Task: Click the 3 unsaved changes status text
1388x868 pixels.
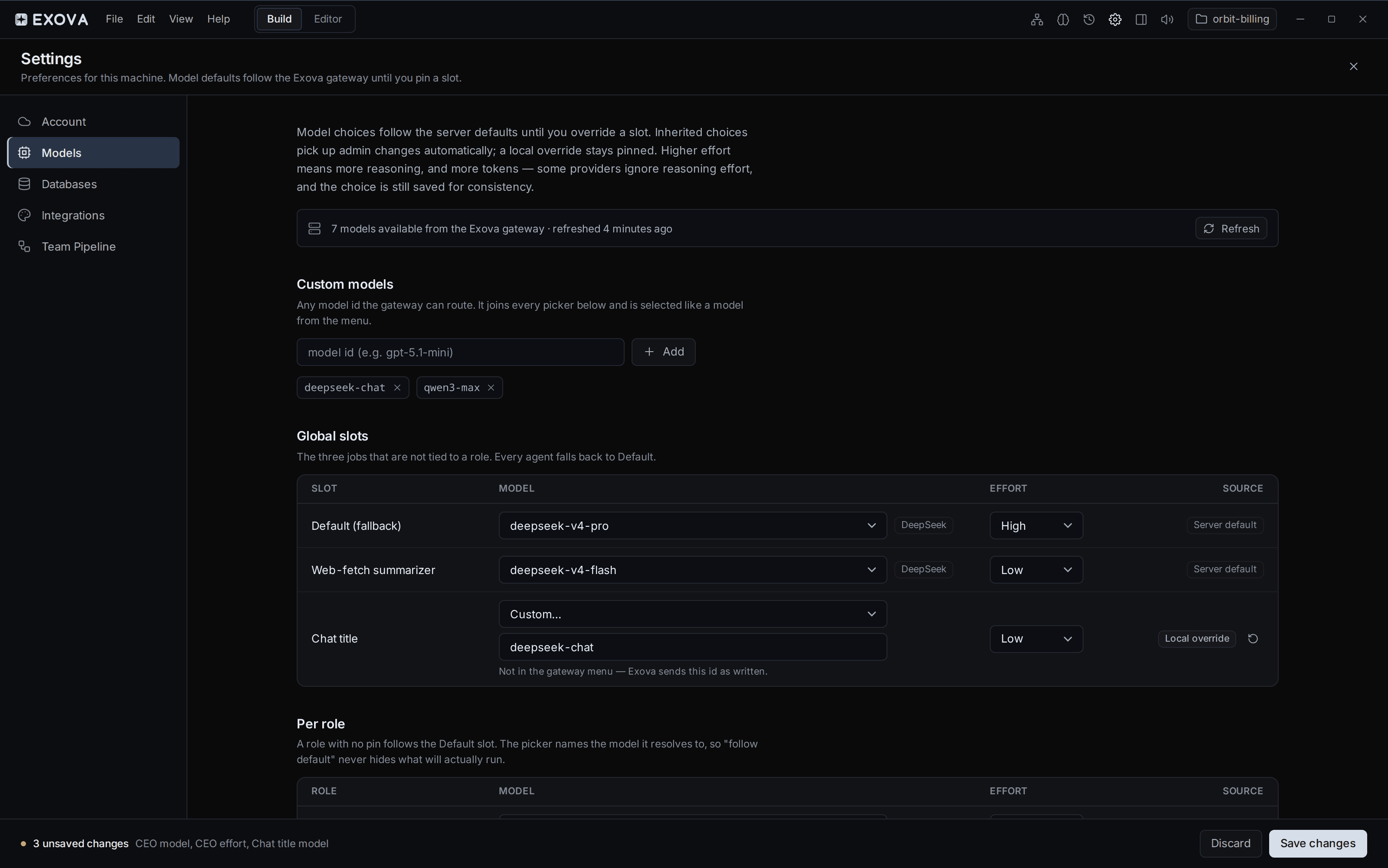Action: click(80, 843)
